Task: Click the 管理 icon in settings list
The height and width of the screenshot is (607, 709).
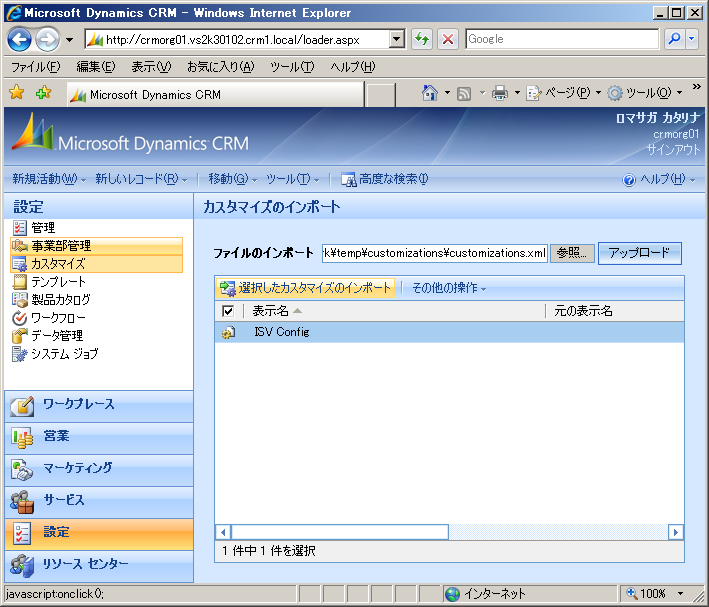Action: [x=20, y=228]
